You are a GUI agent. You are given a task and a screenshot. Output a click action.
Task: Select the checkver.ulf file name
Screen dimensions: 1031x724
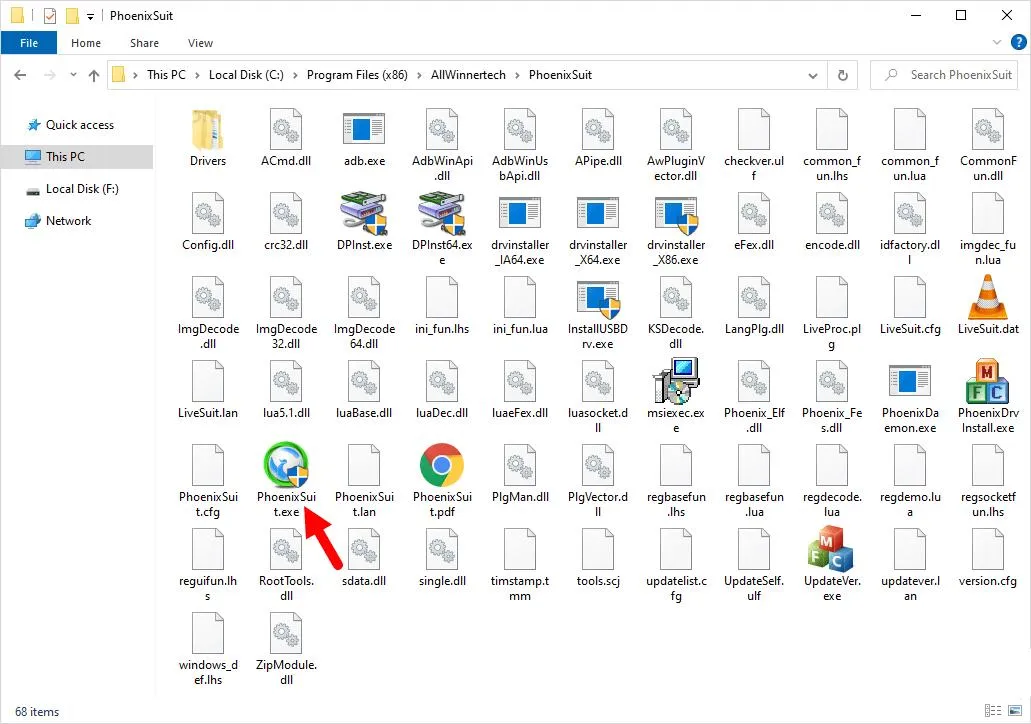click(754, 168)
